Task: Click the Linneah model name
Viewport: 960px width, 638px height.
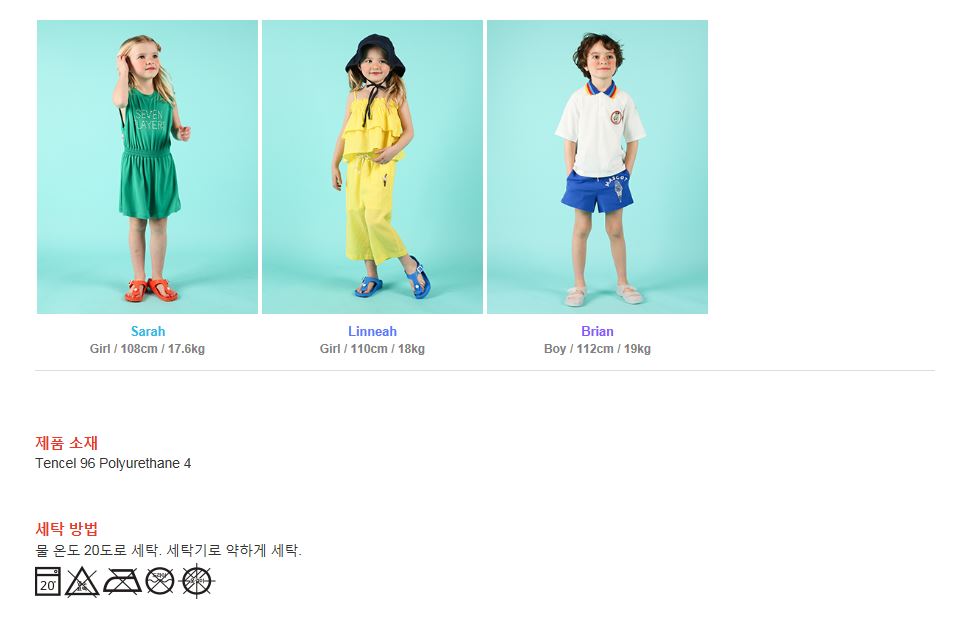Action: [372, 331]
